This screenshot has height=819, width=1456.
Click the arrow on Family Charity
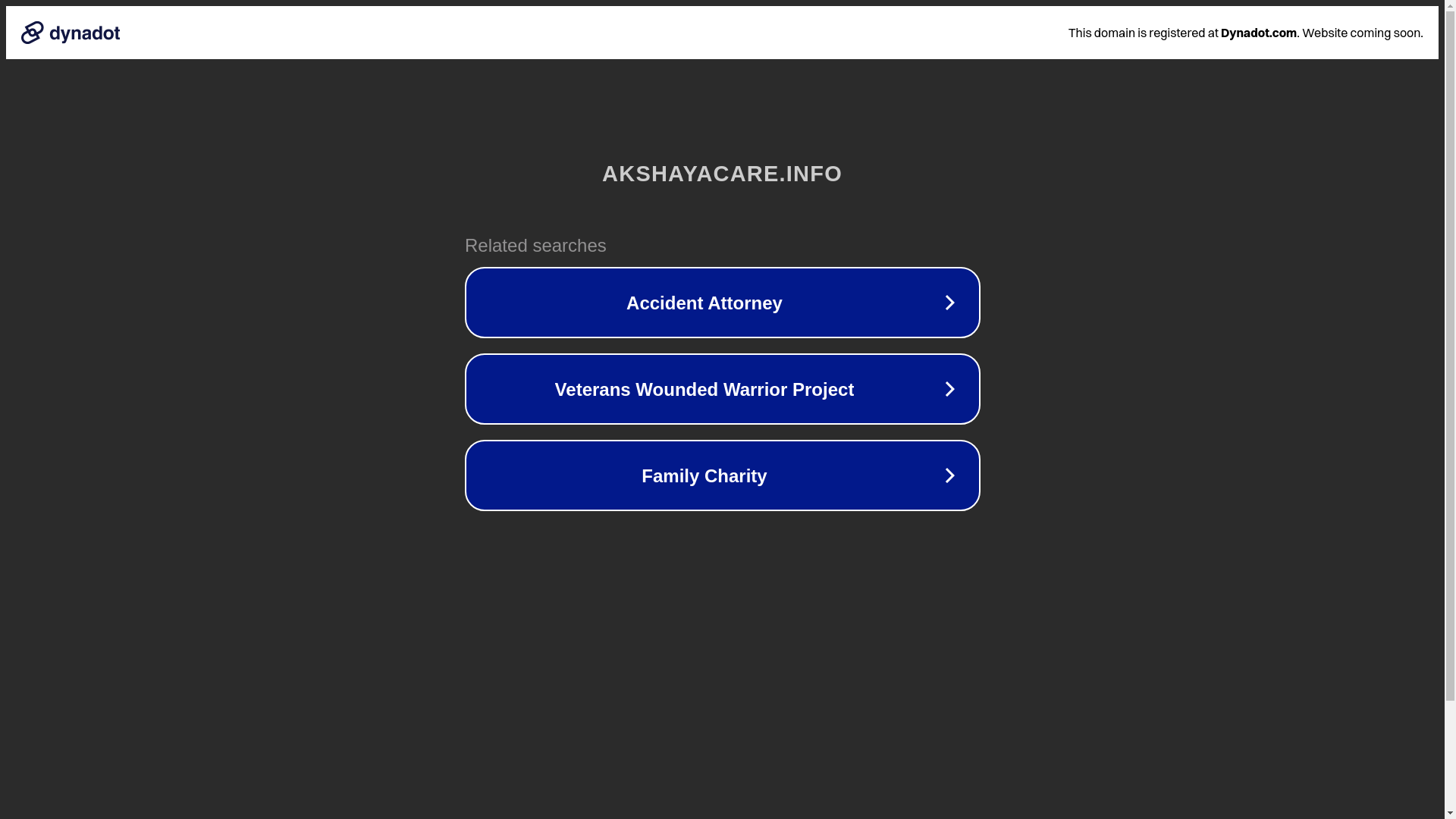(x=949, y=475)
